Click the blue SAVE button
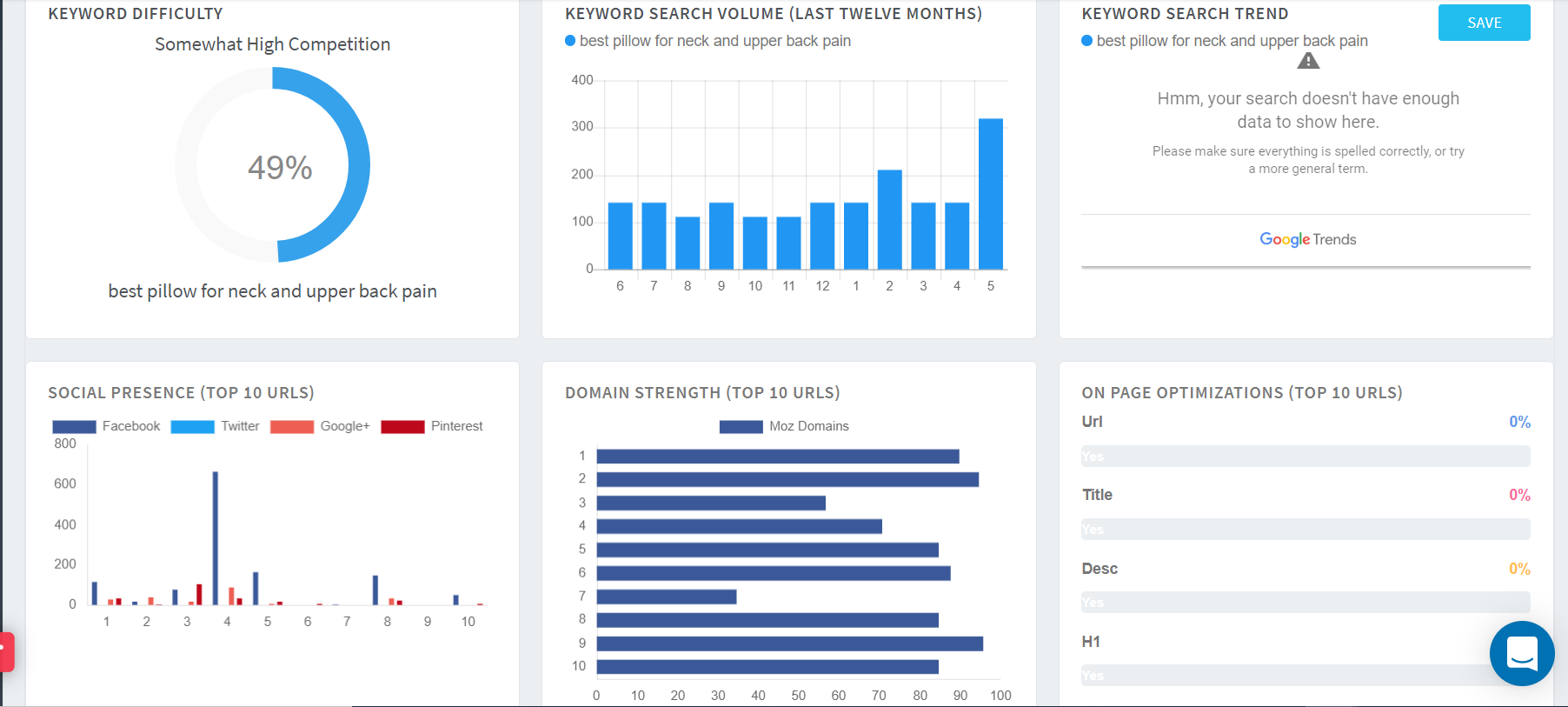The width and height of the screenshot is (1568, 707). (1484, 23)
